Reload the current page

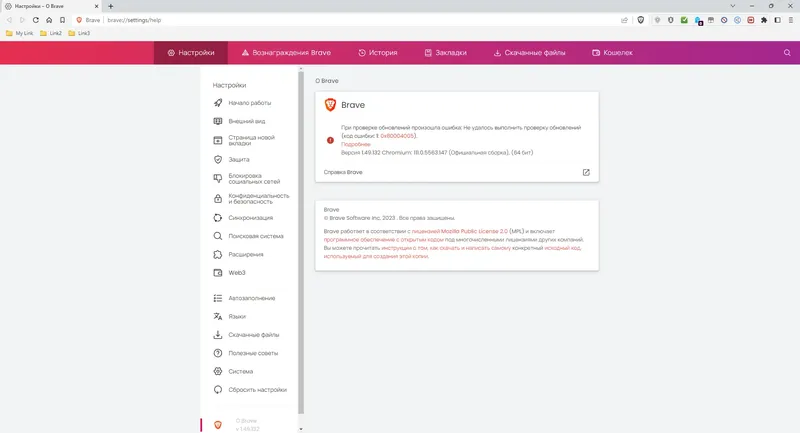point(36,20)
